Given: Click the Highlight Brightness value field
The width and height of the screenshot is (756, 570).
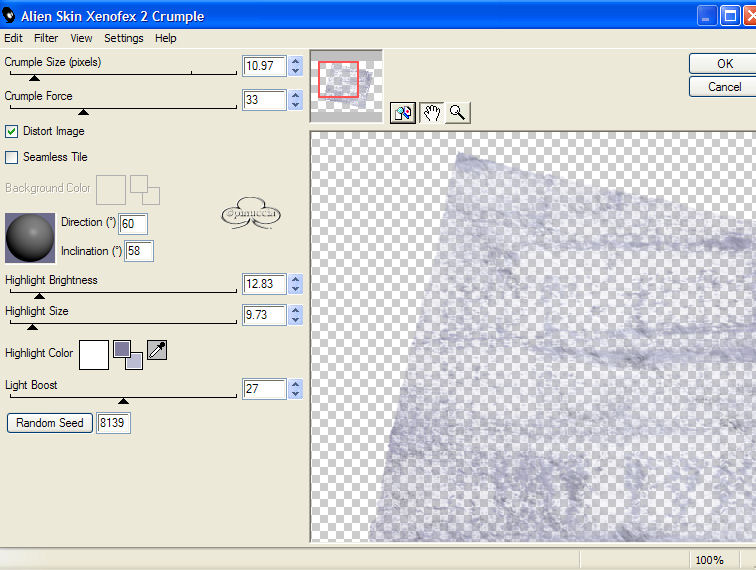Looking at the screenshot, I should point(264,284).
